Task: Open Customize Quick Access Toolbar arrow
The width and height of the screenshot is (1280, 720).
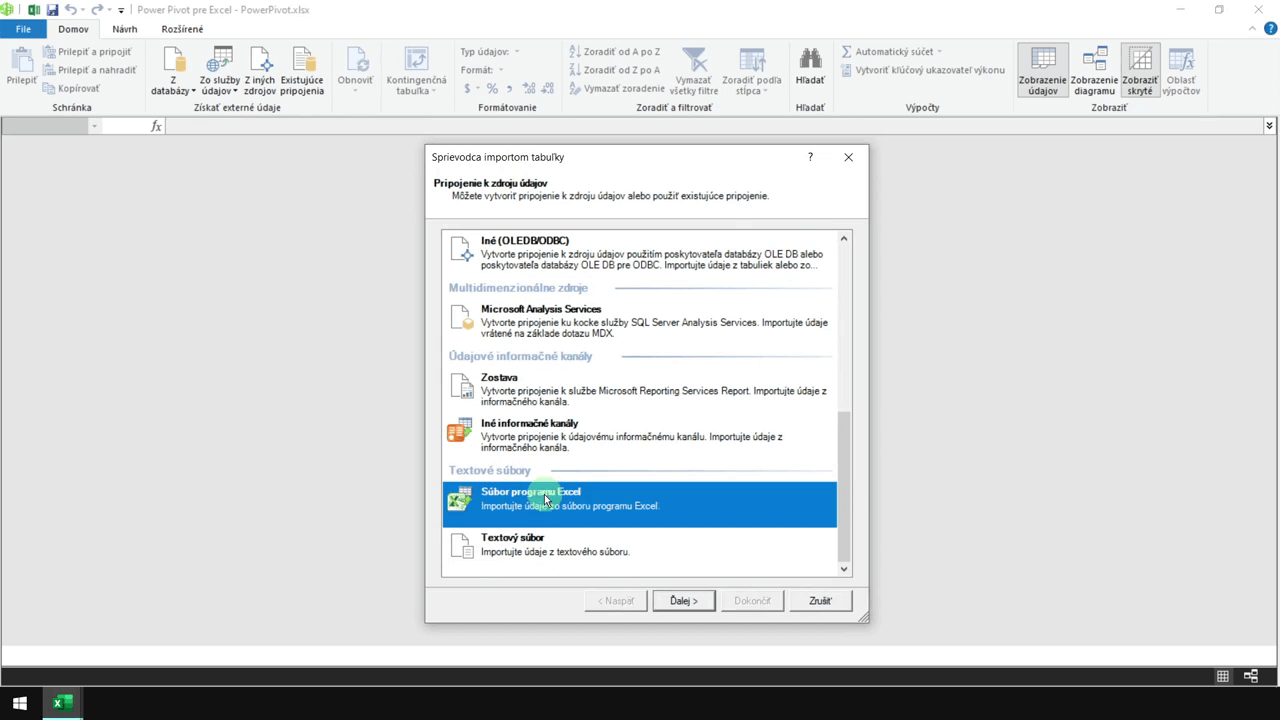Action: pos(121,10)
